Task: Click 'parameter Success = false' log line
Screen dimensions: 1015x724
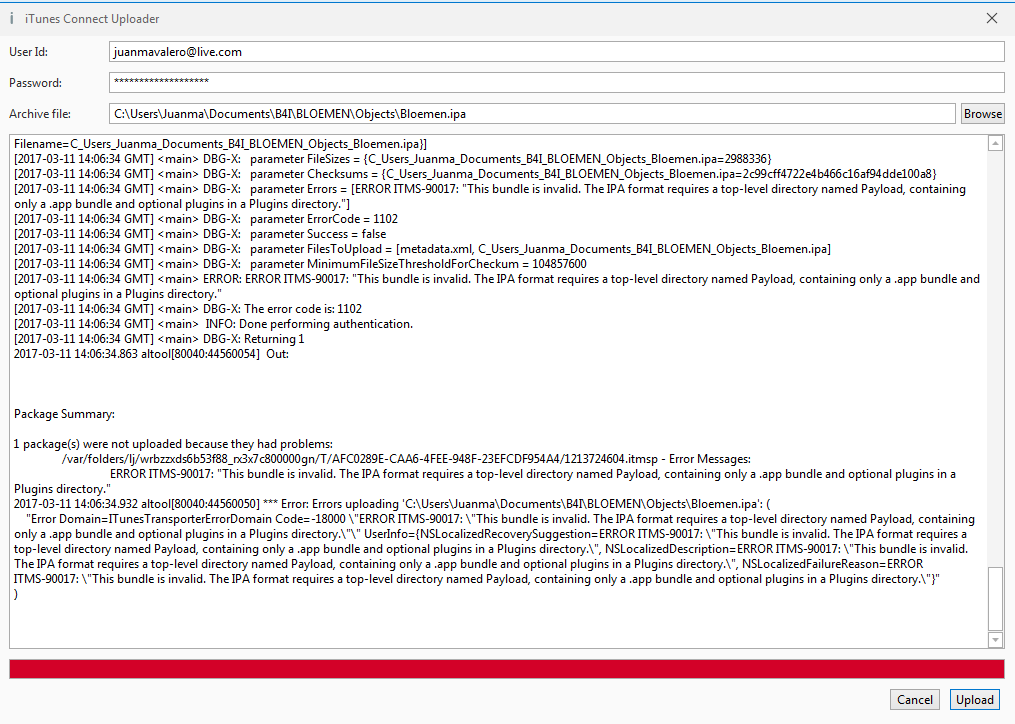Action: (200, 234)
